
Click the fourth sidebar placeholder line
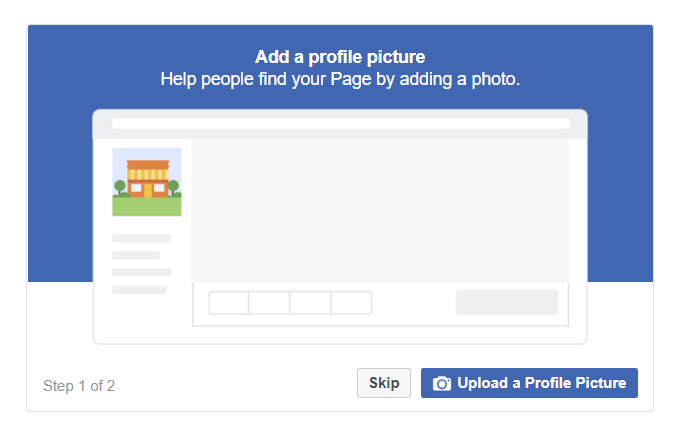pyautogui.click(x=139, y=290)
